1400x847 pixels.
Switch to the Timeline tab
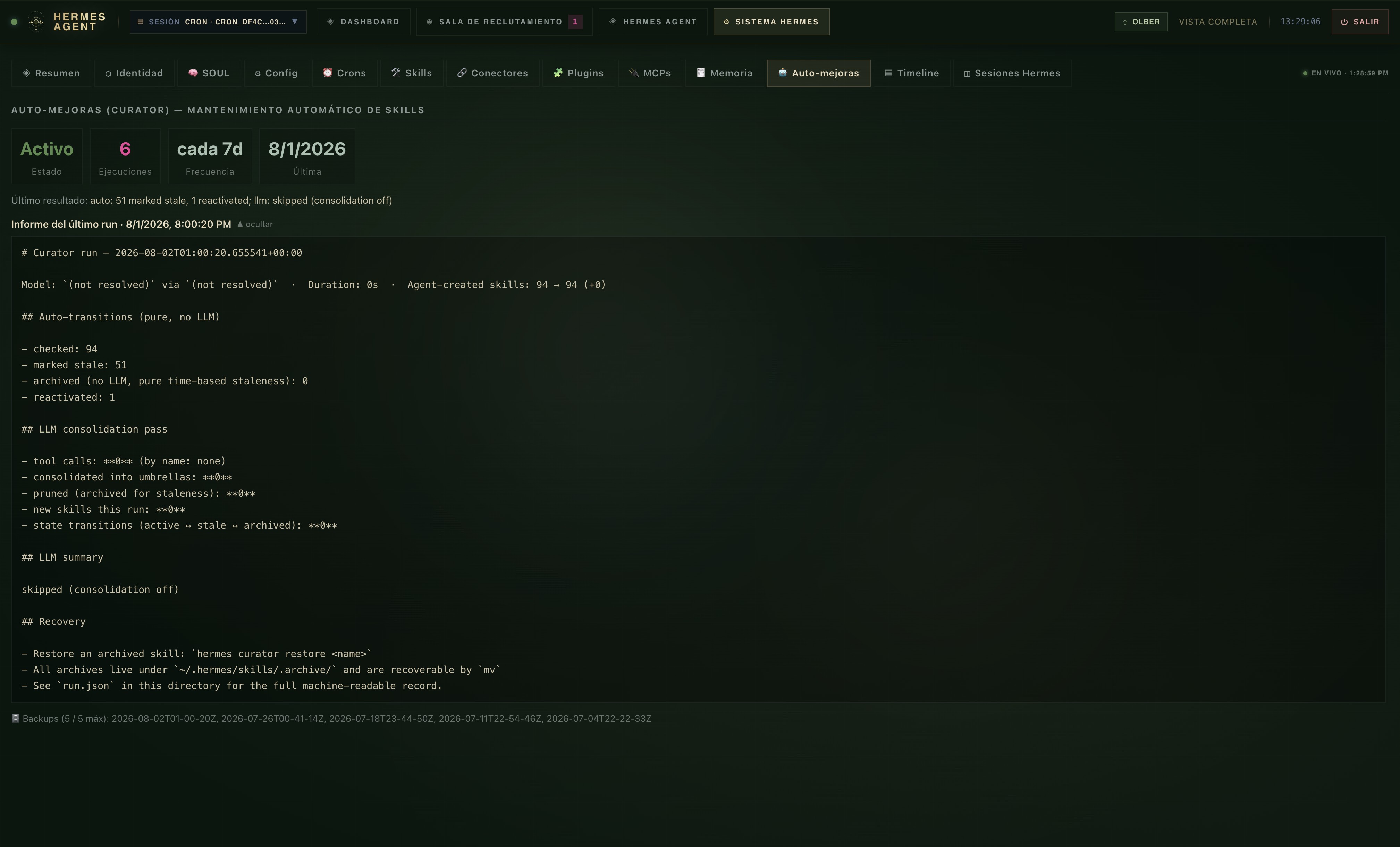click(911, 73)
